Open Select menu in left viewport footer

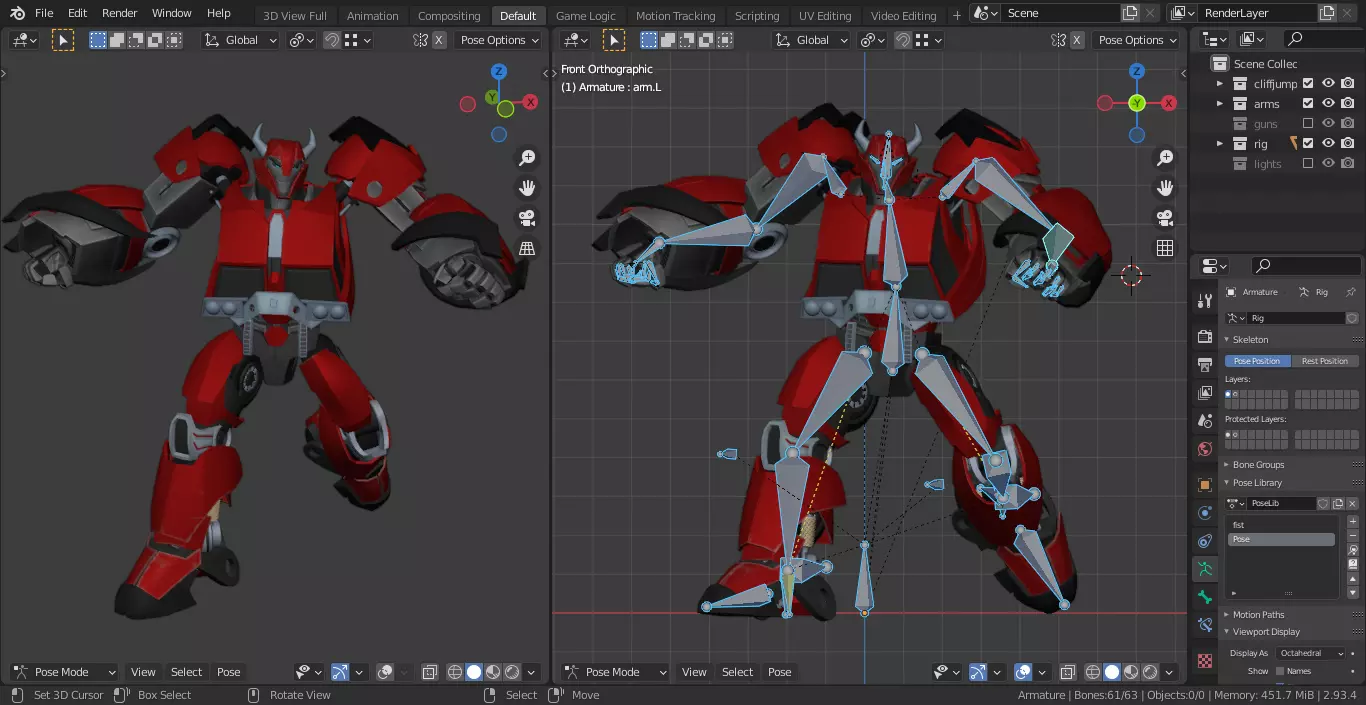click(187, 672)
